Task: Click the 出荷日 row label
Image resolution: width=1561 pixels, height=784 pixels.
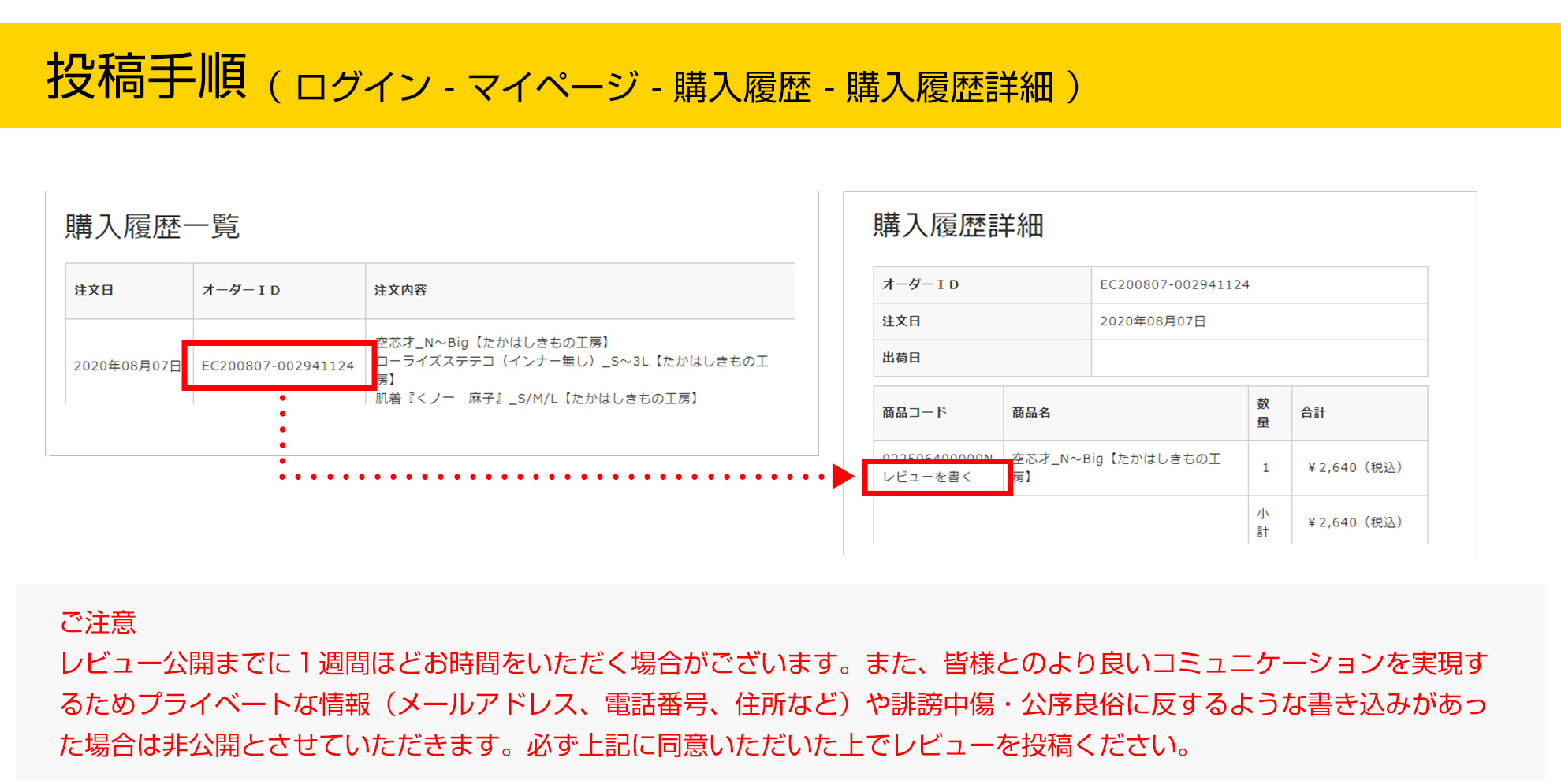Action: [901, 358]
